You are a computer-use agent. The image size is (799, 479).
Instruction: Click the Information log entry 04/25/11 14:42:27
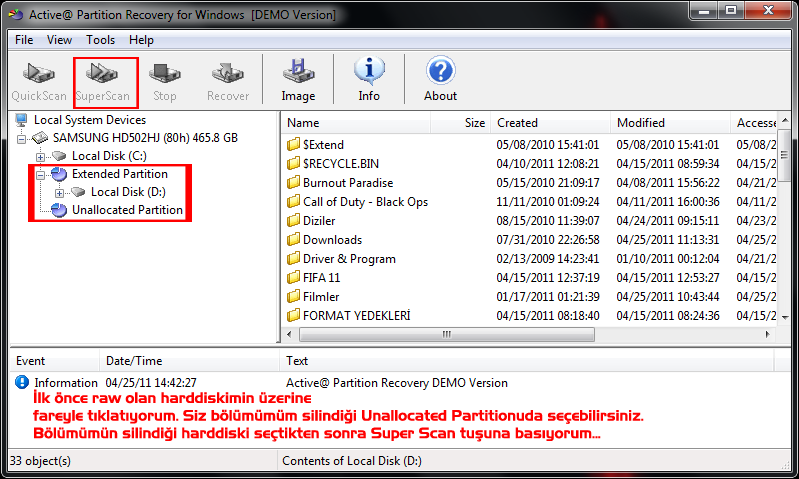point(151,382)
